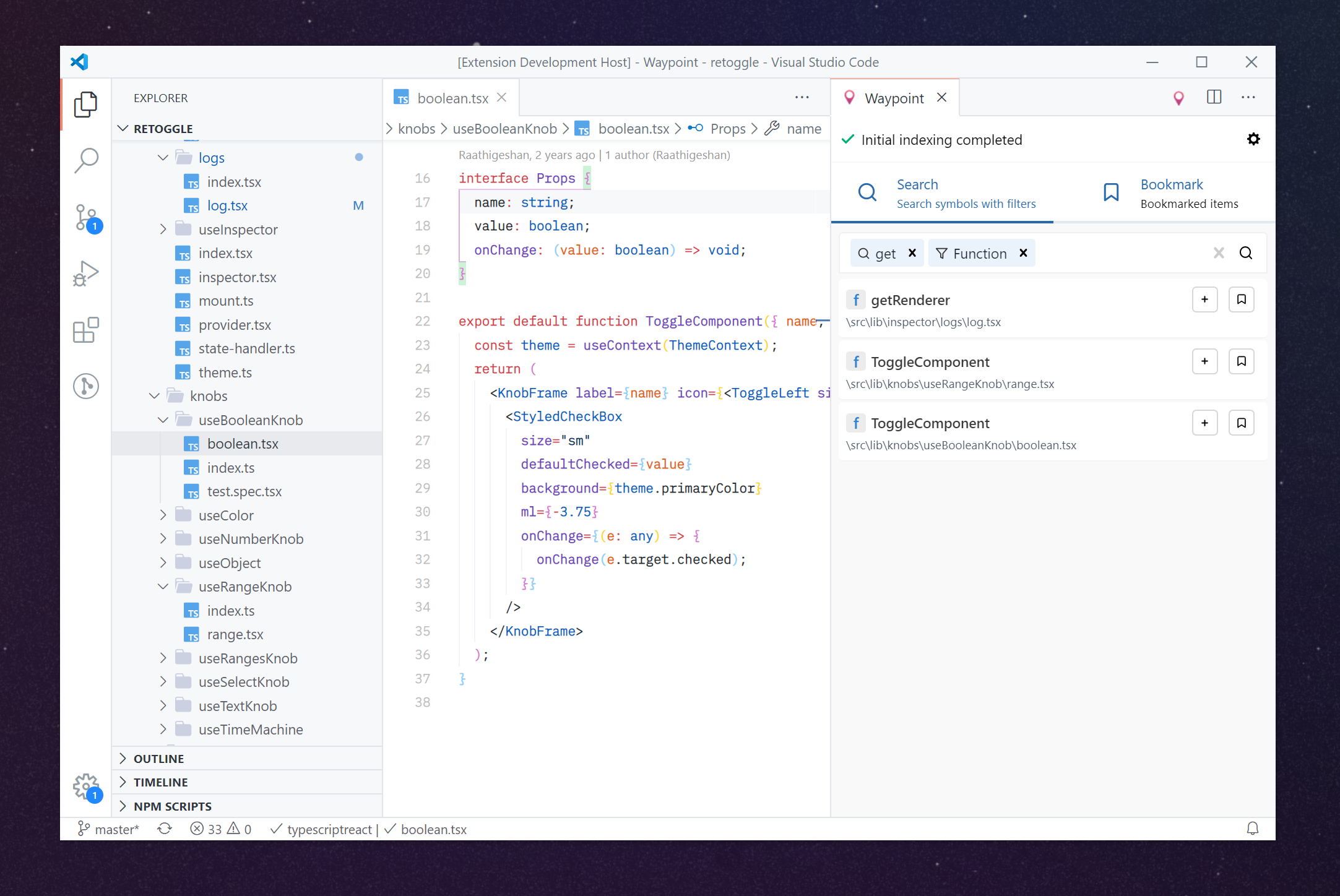Bookmark the getRenderer result
The height and width of the screenshot is (896, 1340).
(1241, 299)
